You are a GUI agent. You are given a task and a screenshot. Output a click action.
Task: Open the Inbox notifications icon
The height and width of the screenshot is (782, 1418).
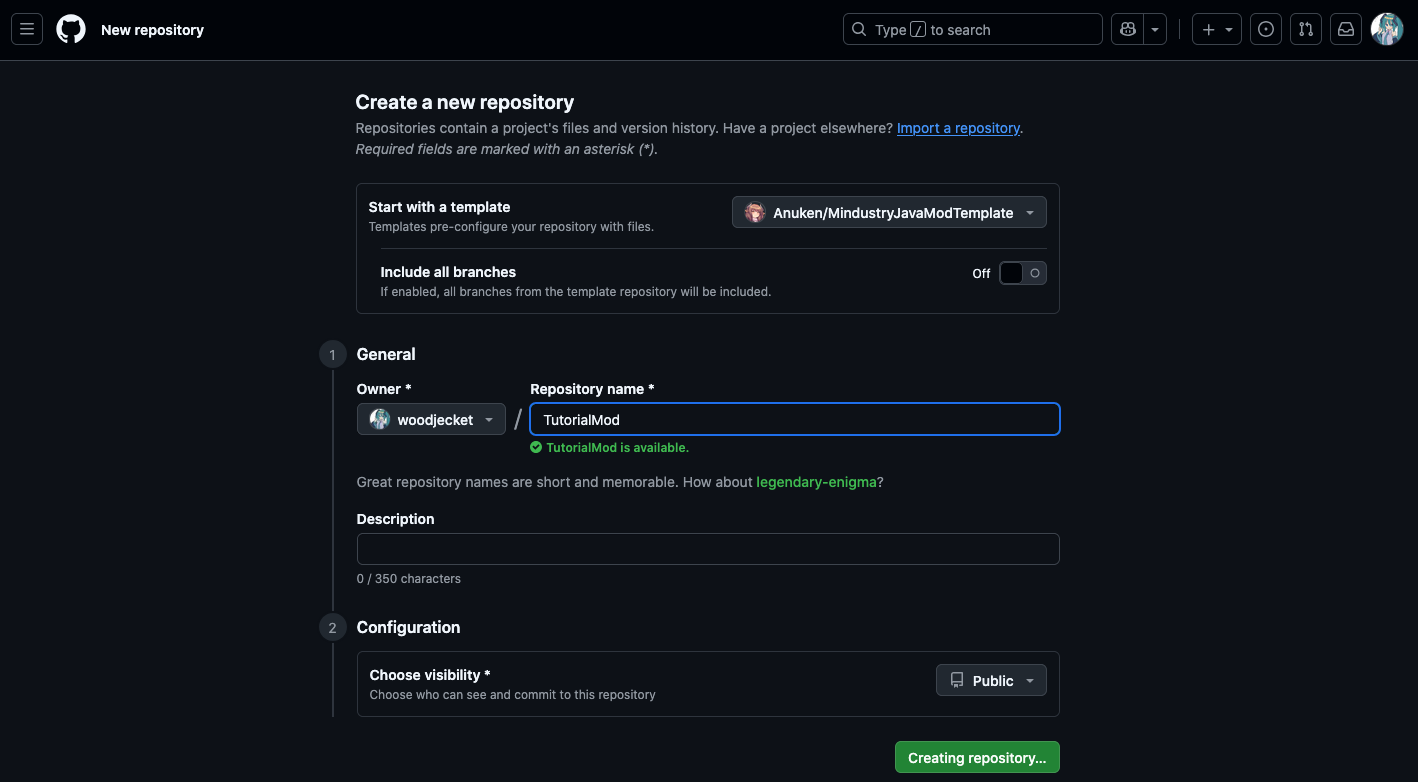[x=1345, y=29]
